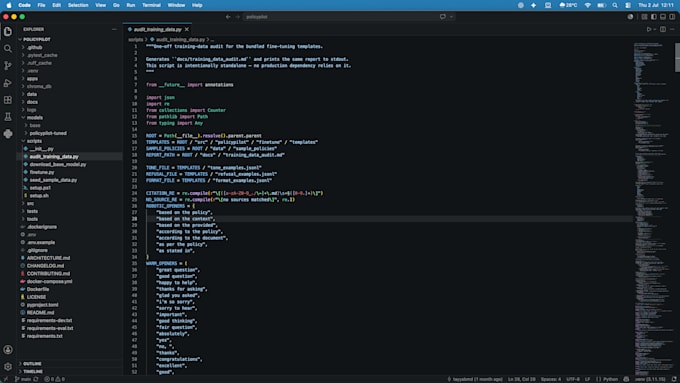Open the chat dropdown arrow in title bar

click(x=451, y=16)
